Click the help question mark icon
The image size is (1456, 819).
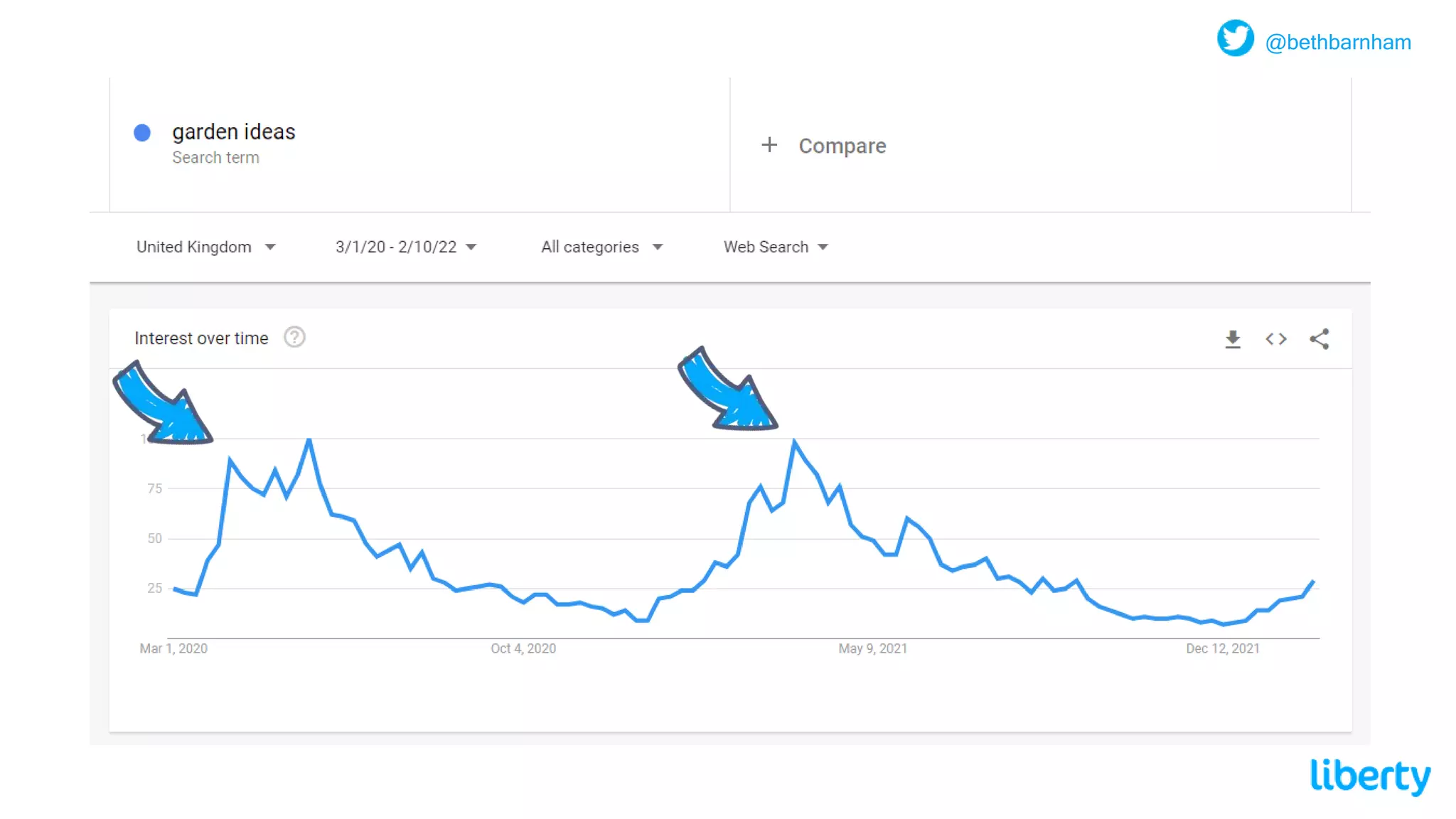(x=294, y=338)
